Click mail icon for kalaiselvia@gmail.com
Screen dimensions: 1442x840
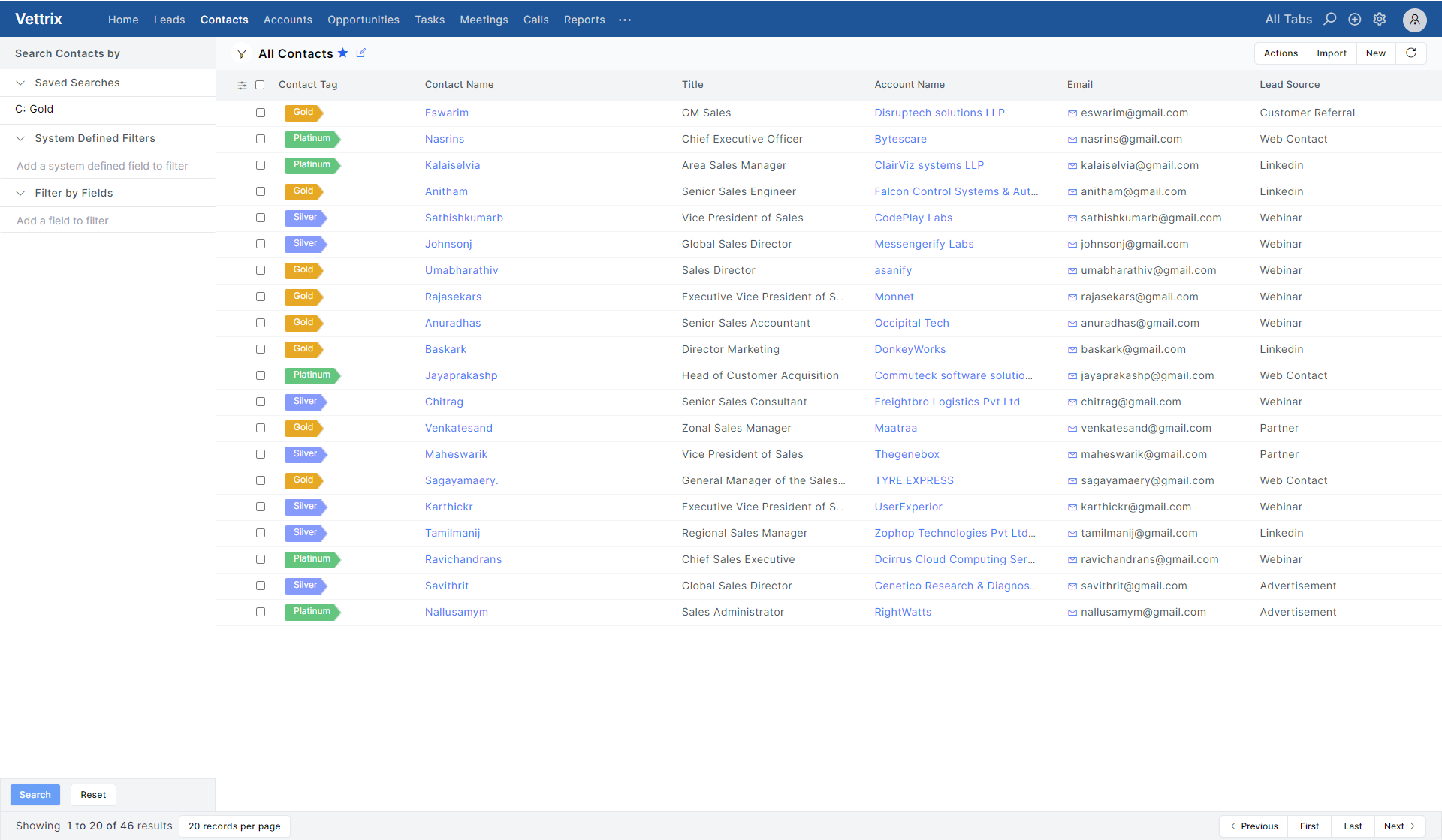tap(1072, 166)
